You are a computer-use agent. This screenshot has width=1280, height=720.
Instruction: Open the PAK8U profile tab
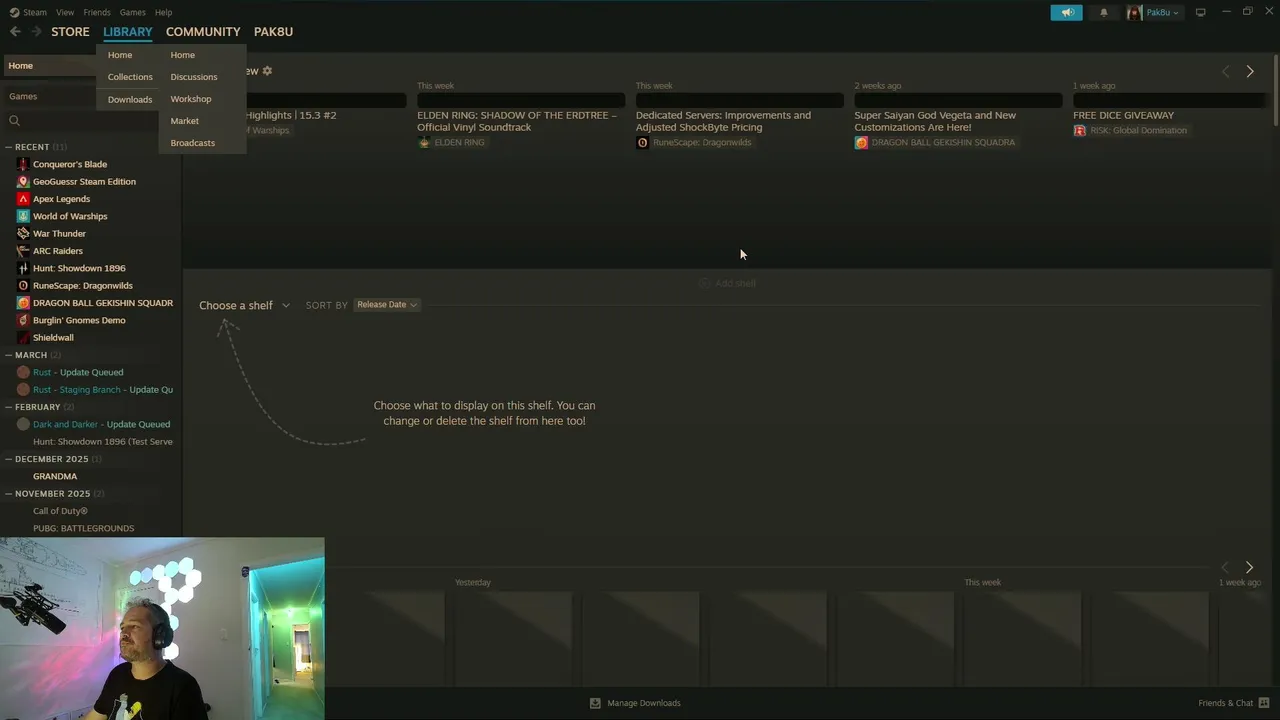pos(273,32)
